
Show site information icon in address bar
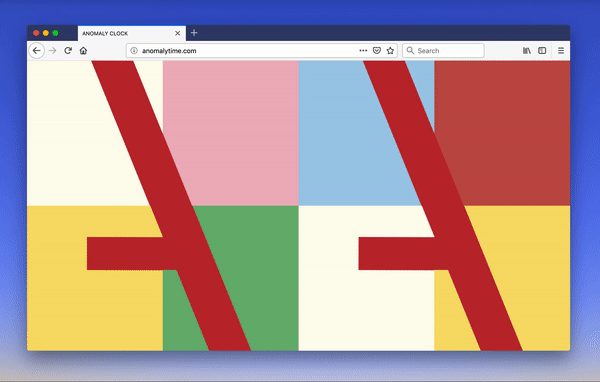(x=134, y=51)
